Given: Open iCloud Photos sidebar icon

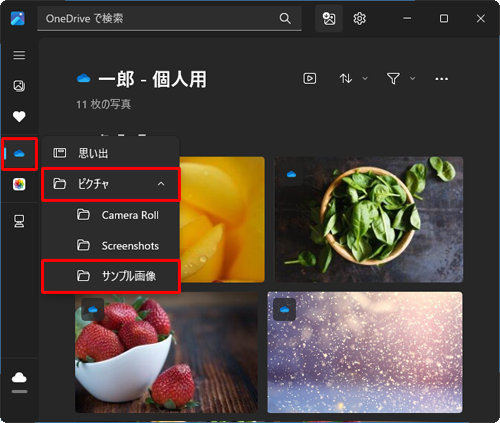Looking at the screenshot, I should [x=19, y=184].
